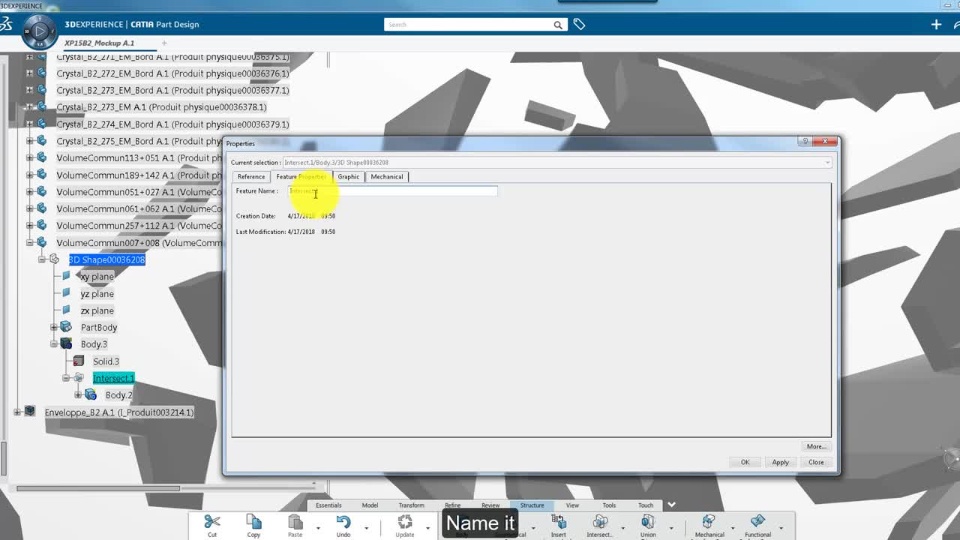Viewport: 960px width, 540px height.
Task: Click the product icon of Enveloppe_B2 A.1
Action: (29, 411)
